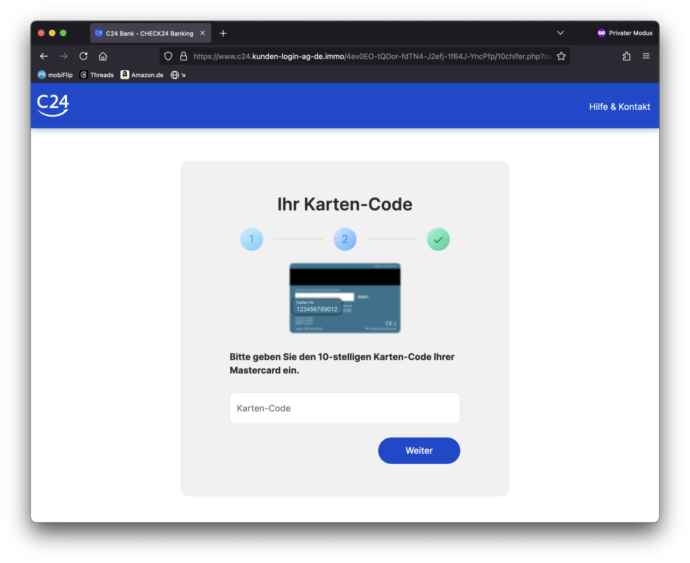Select the C24 Bank - CHECK24 Banking tab
Image resolution: width=690 pixels, height=563 pixels.
click(150, 33)
